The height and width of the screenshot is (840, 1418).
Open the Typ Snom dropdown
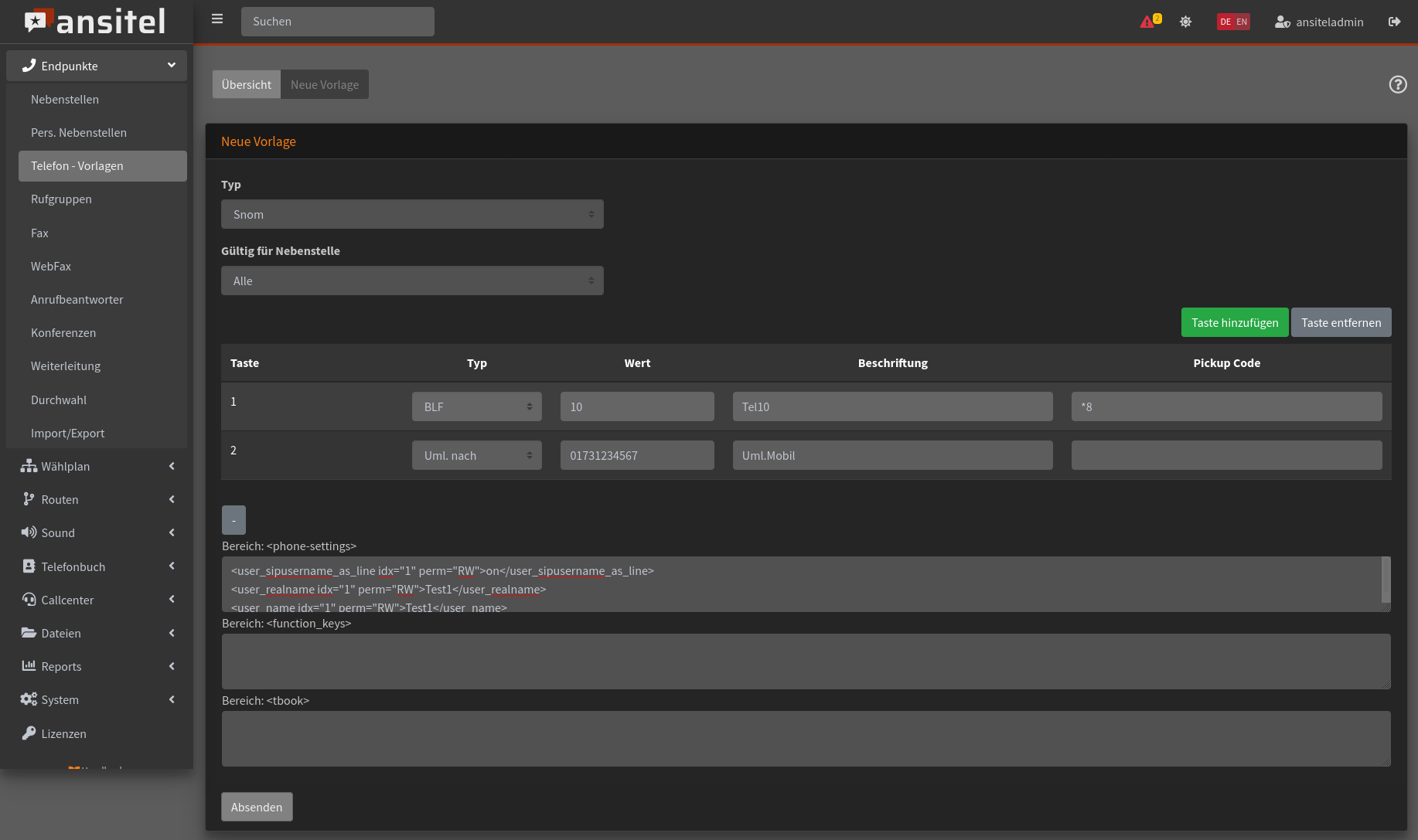pyautogui.click(x=412, y=214)
